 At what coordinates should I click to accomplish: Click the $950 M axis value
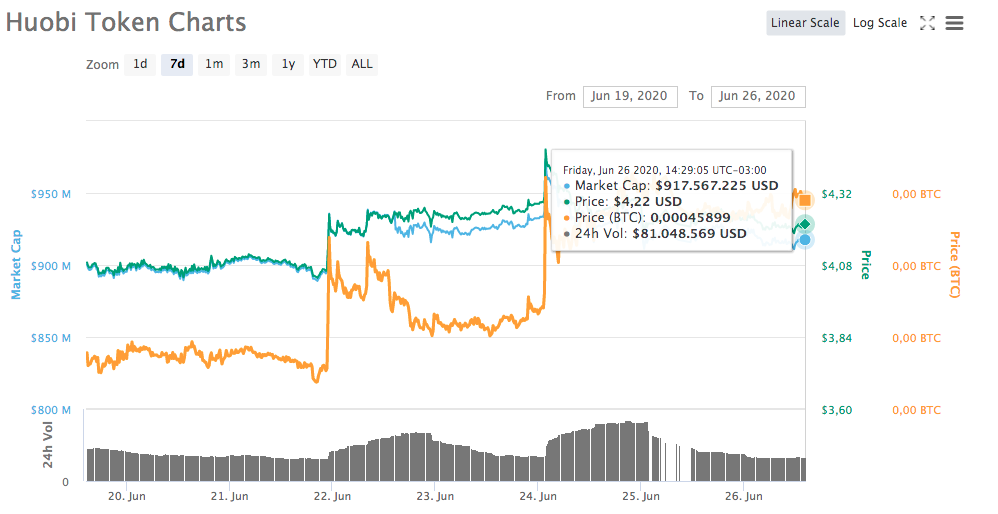click(51, 194)
